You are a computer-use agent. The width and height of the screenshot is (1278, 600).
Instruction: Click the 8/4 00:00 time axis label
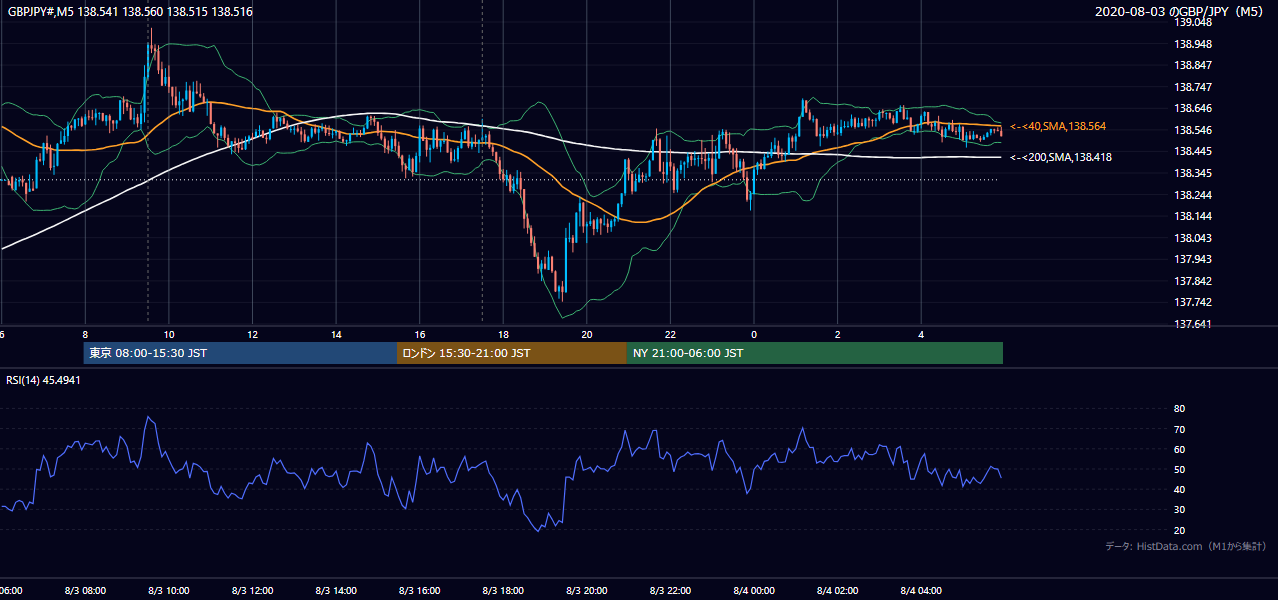[754, 591]
